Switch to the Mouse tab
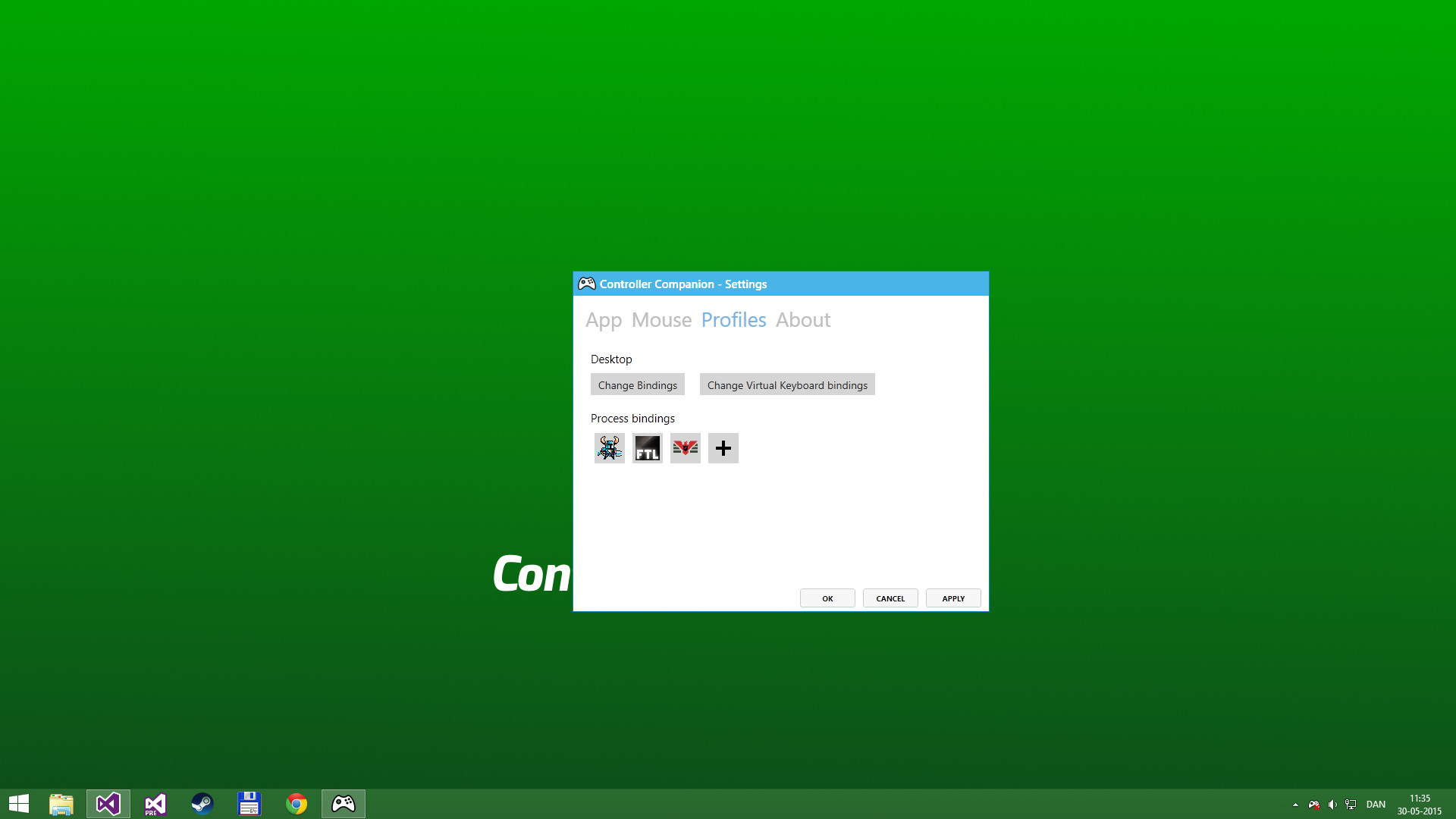 tap(661, 320)
